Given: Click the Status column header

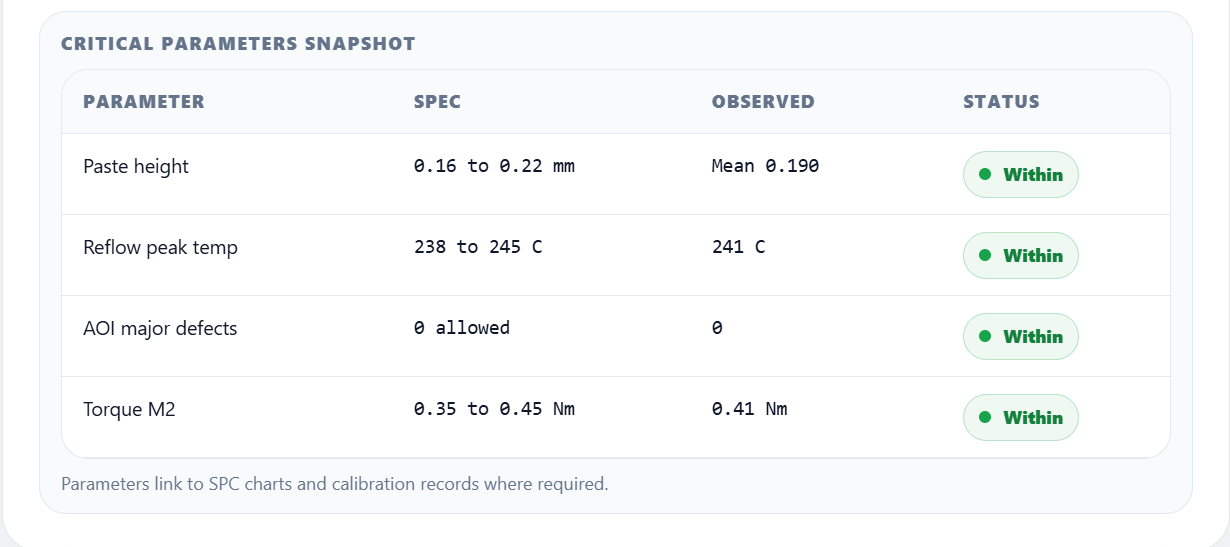Looking at the screenshot, I should [x=1001, y=102].
